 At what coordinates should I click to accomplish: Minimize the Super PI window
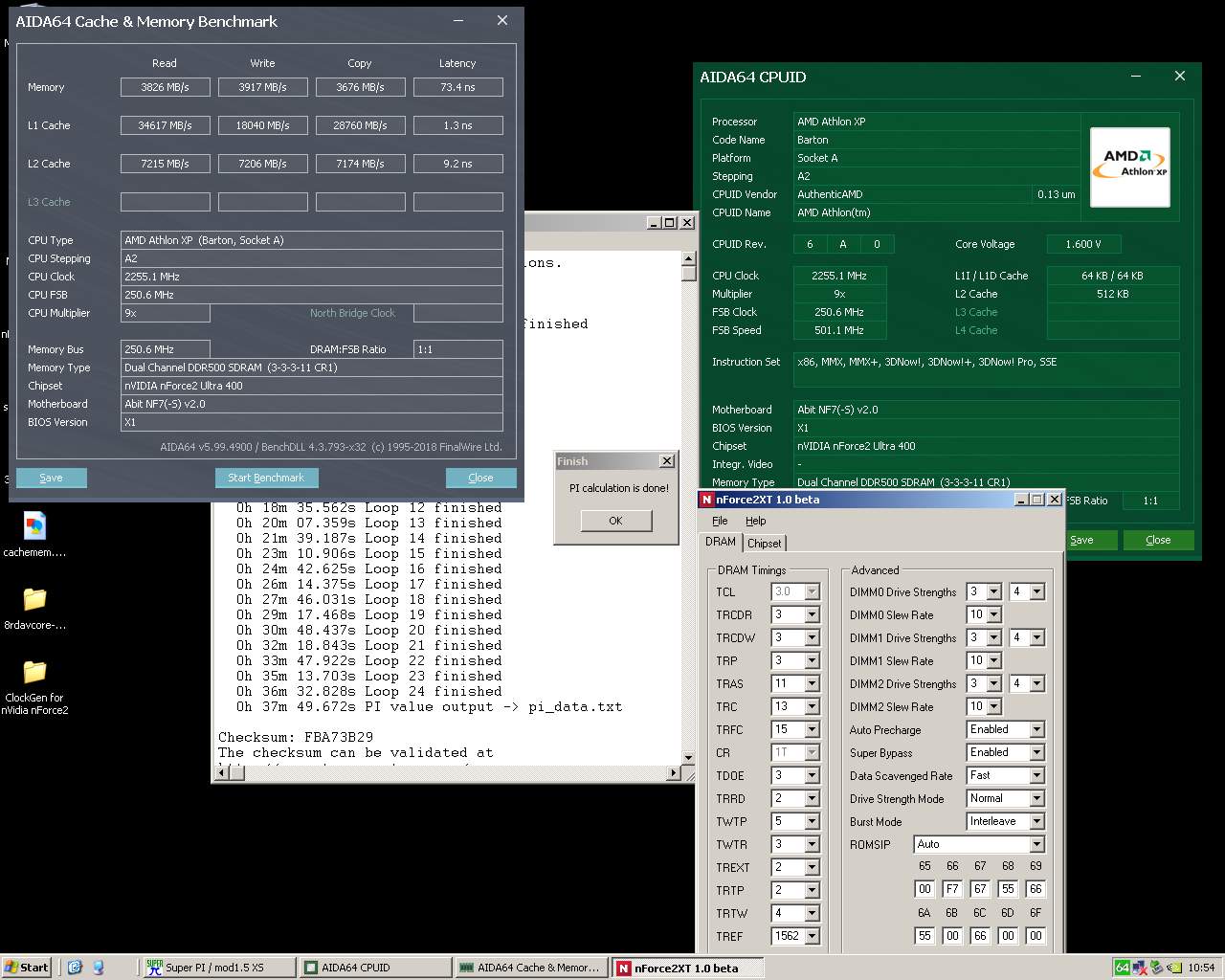[654, 223]
